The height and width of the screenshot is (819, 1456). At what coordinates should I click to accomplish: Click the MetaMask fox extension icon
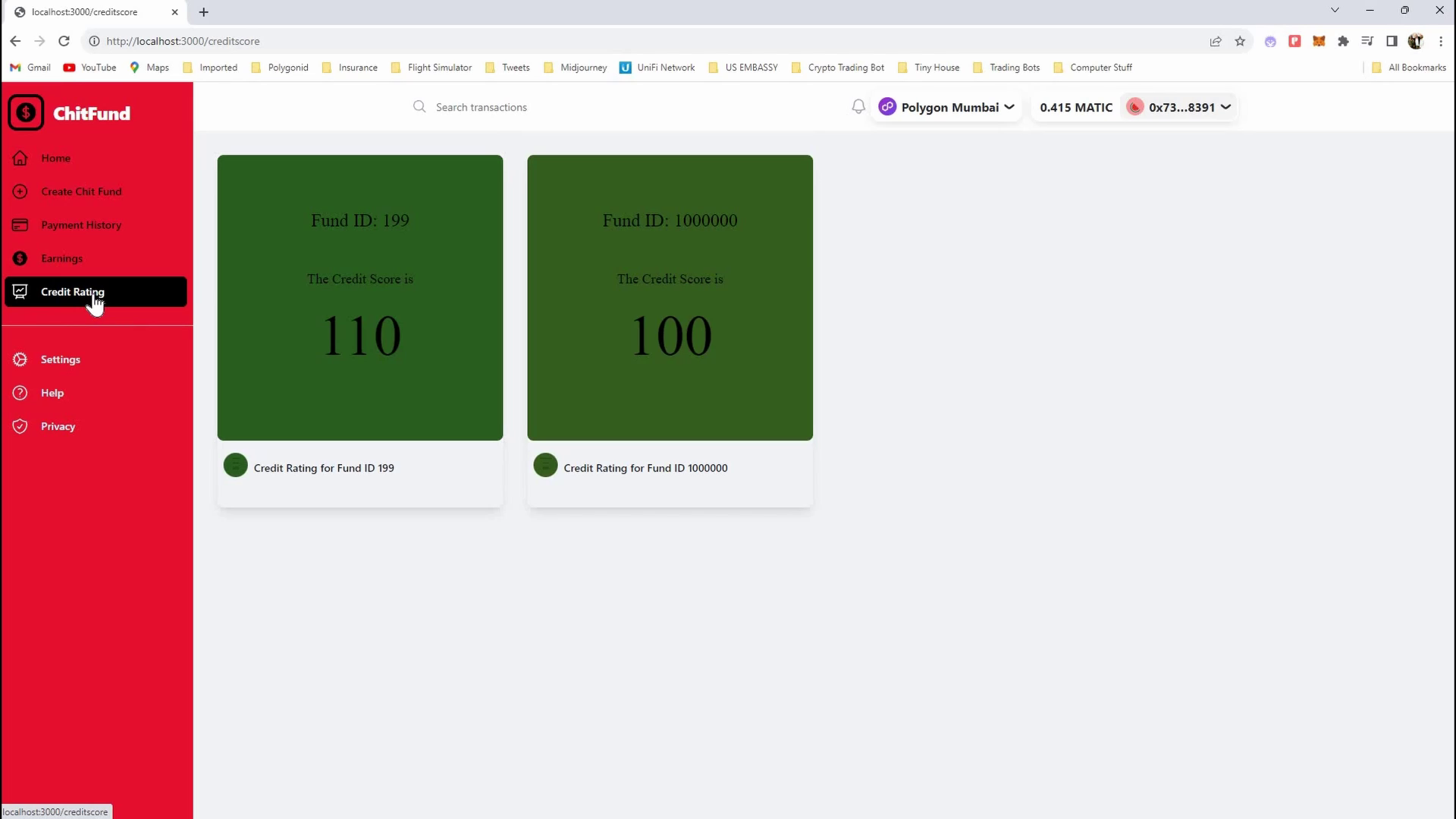tap(1319, 41)
